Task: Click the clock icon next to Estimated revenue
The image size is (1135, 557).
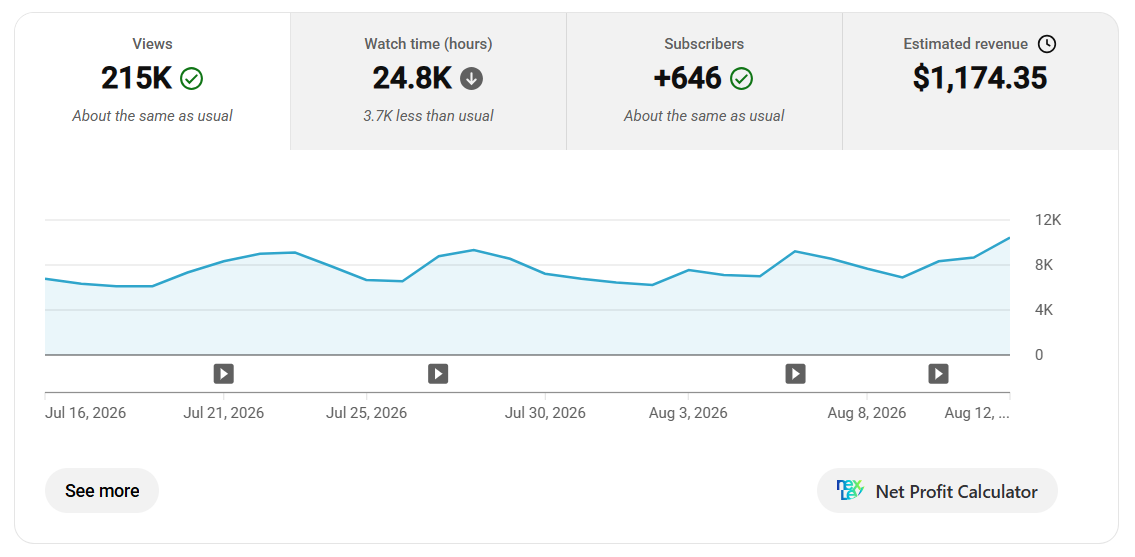Action: 1047,44
